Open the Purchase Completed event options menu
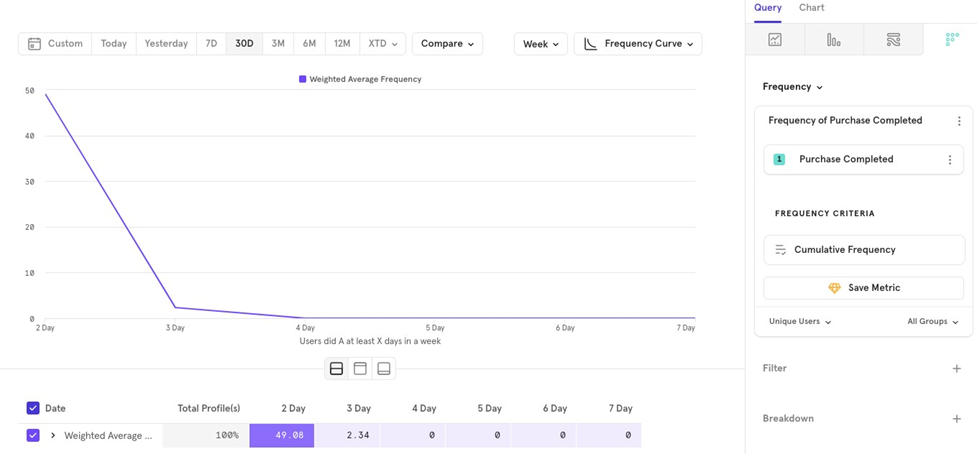Image resolution: width=977 pixels, height=454 pixels. coord(950,160)
